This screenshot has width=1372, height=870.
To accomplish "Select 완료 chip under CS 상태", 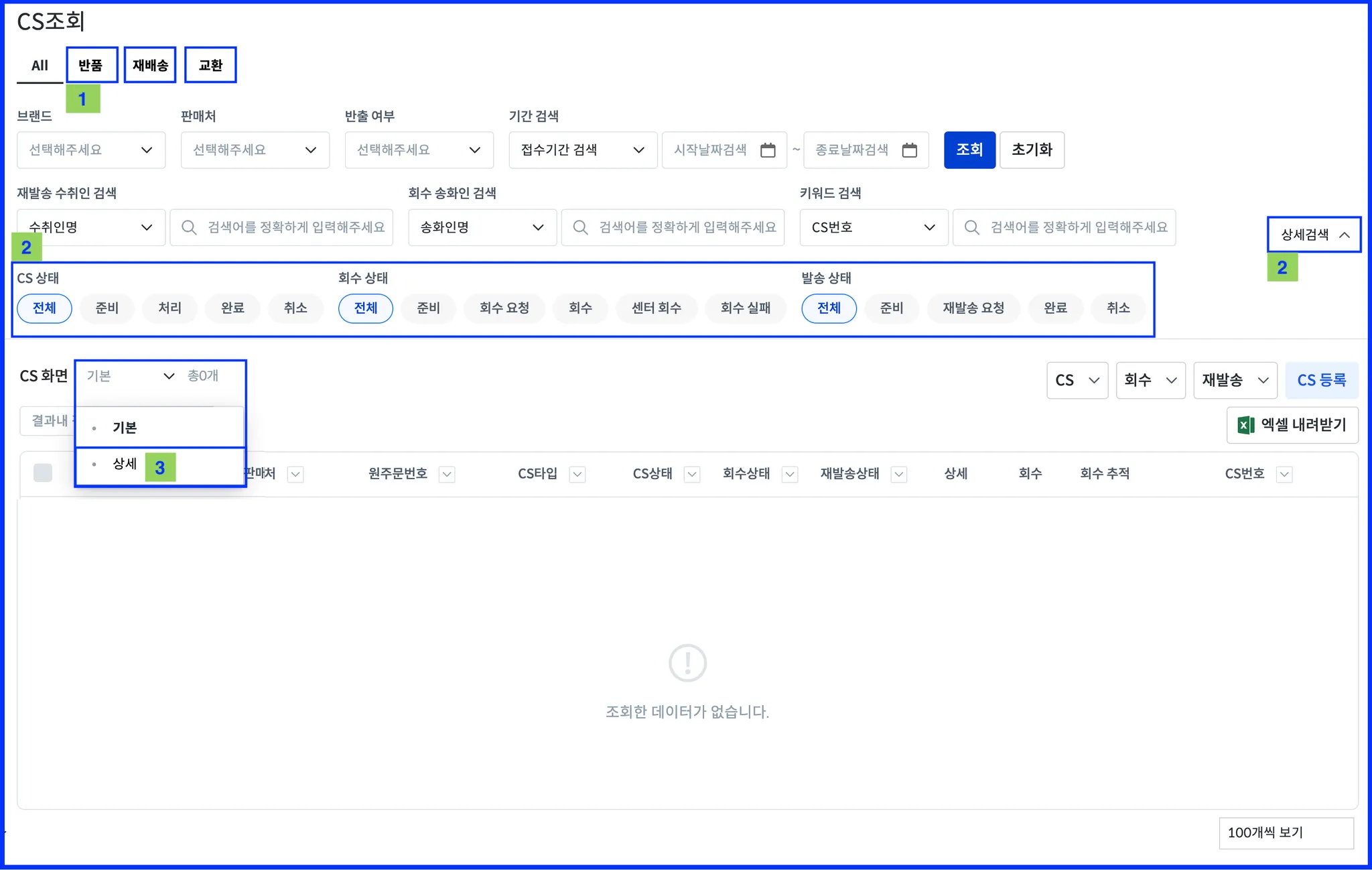I will (232, 308).
